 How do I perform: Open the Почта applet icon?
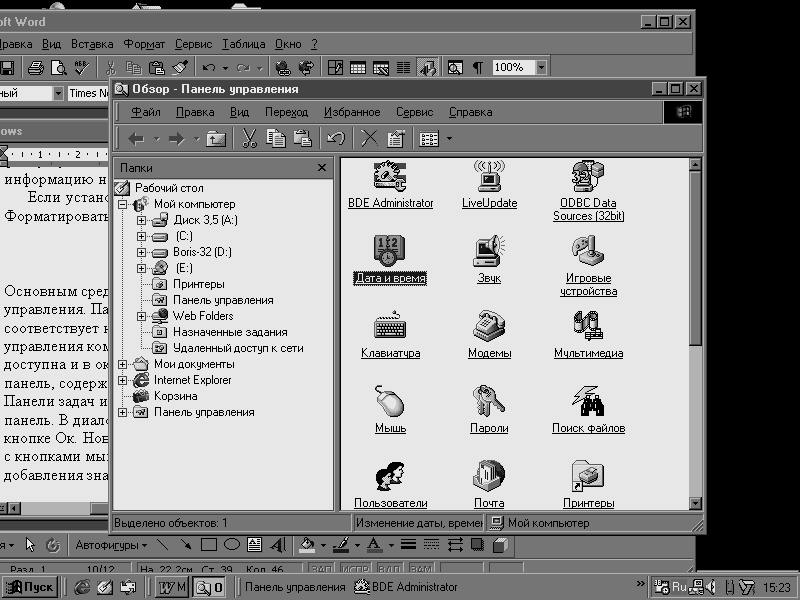[x=489, y=476]
